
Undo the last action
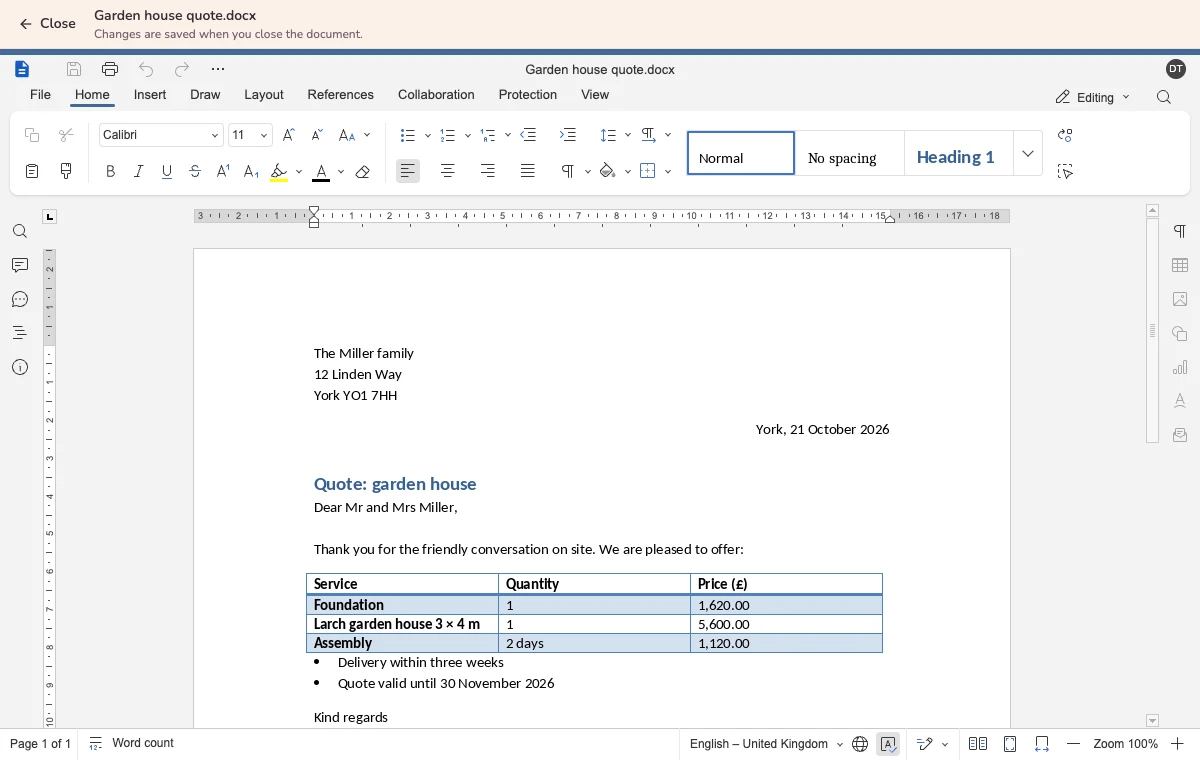(x=146, y=69)
